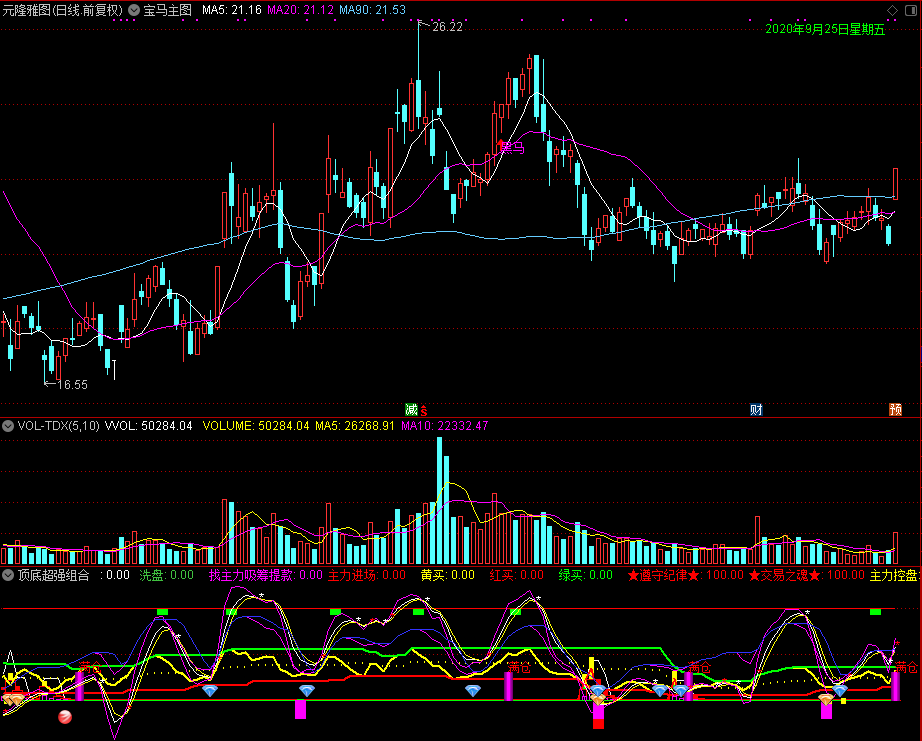Click the red S marker beside 减
The image size is (922, 741).
[424, 409]
